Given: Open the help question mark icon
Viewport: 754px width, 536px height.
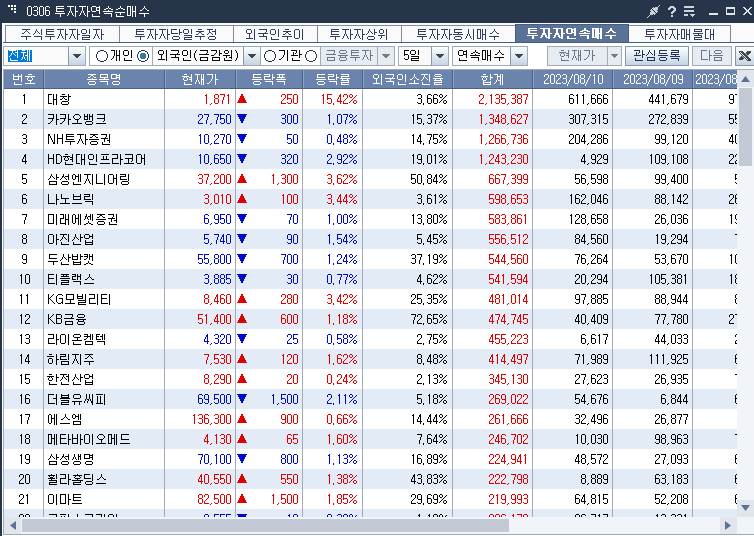Looking at the screenshot, I should (x=672, y=11).
